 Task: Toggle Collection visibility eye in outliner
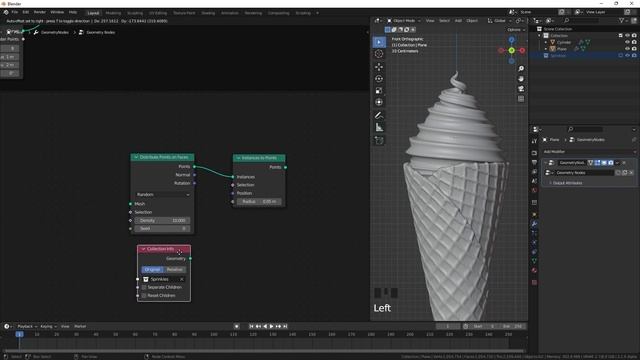point(627,36)
